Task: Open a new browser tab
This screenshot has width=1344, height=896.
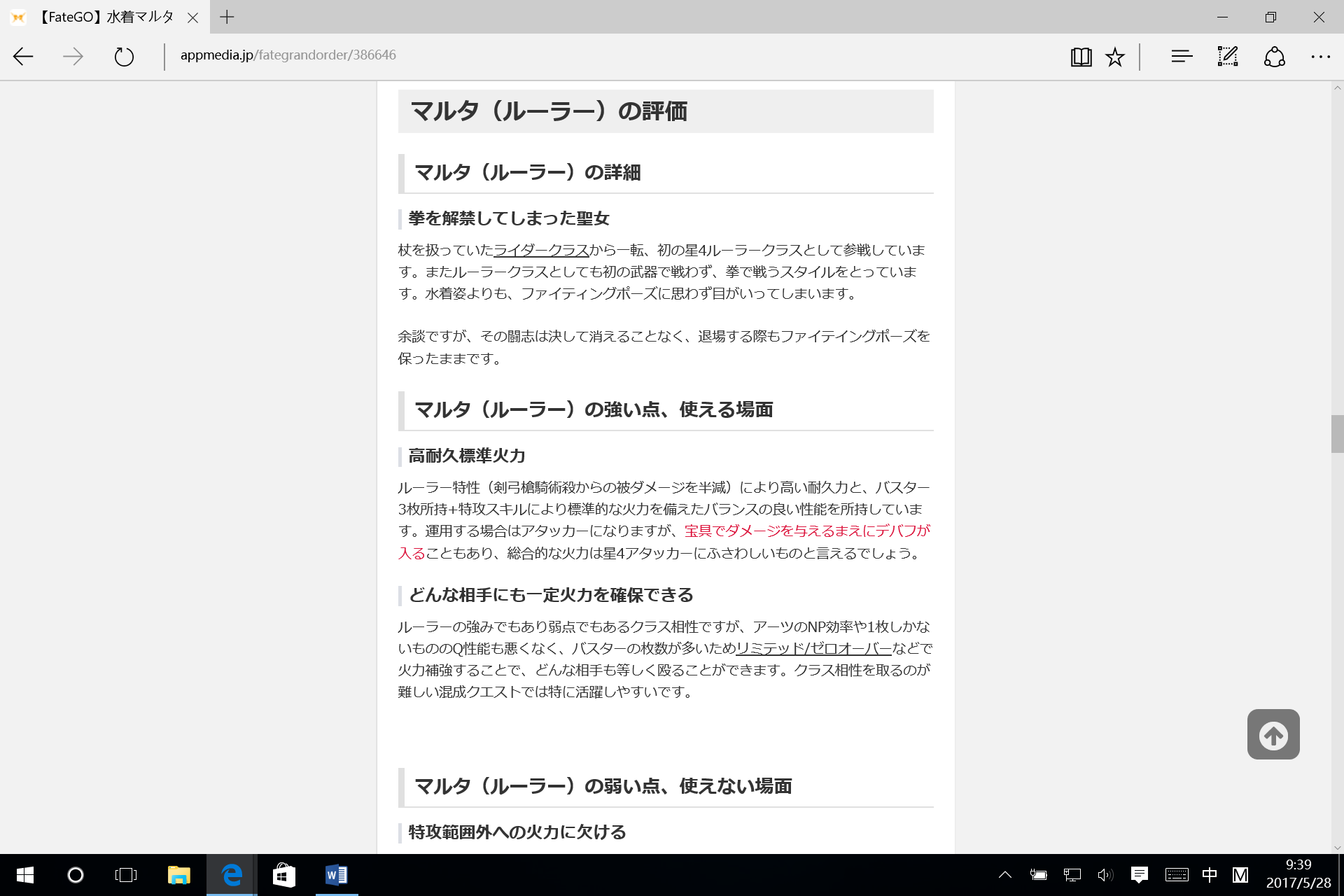Action: pyautogui.click(x=226, y=17)
